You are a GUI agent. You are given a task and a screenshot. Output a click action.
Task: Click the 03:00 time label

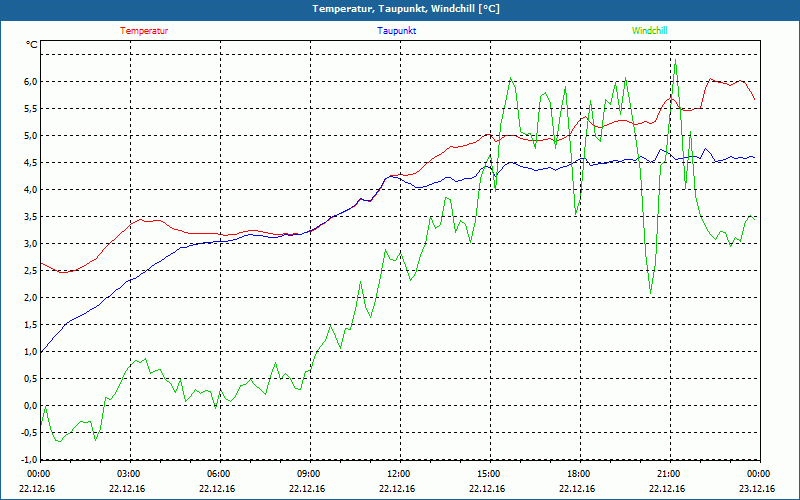[128, 474]
